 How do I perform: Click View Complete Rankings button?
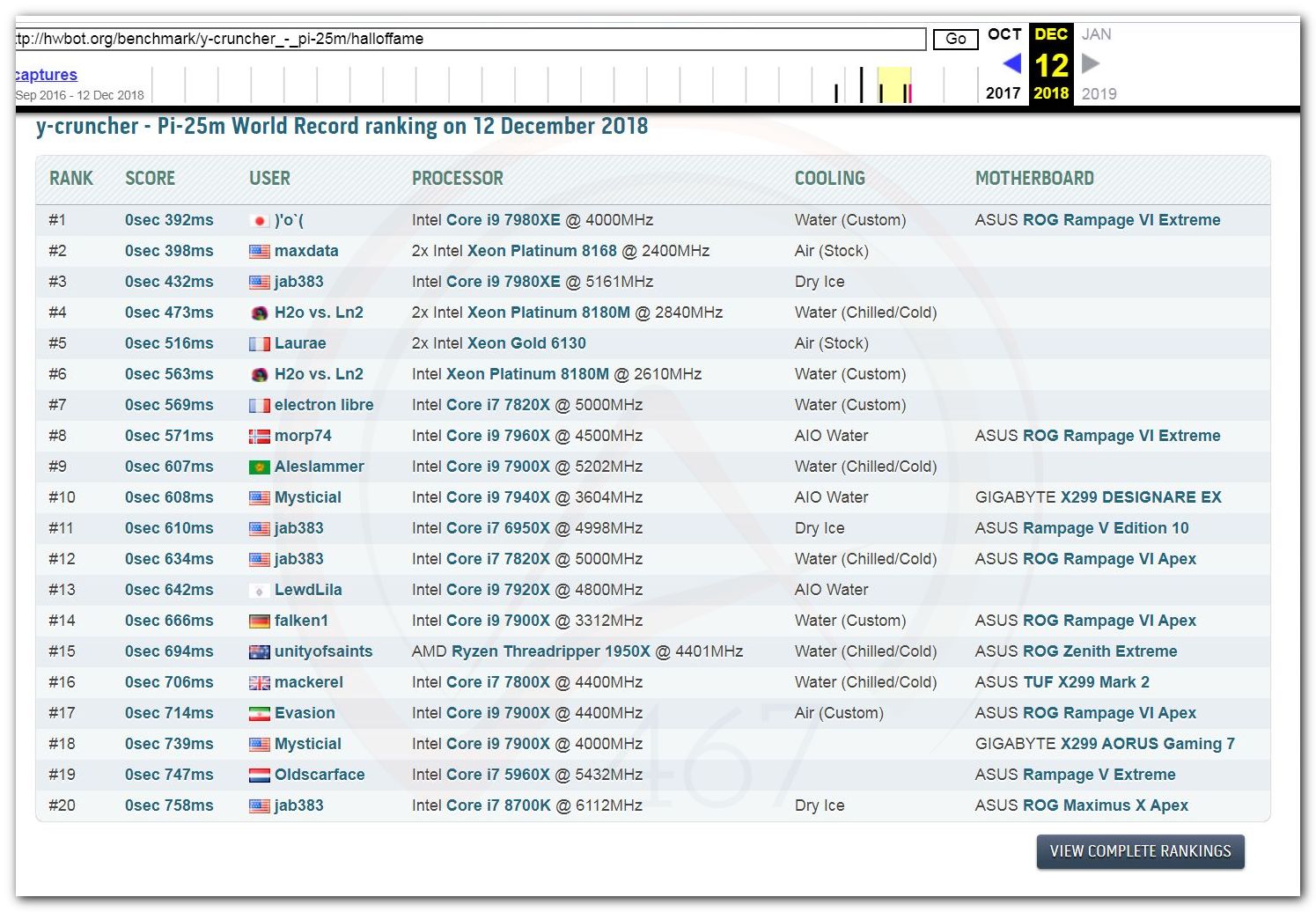(1140, 851)
